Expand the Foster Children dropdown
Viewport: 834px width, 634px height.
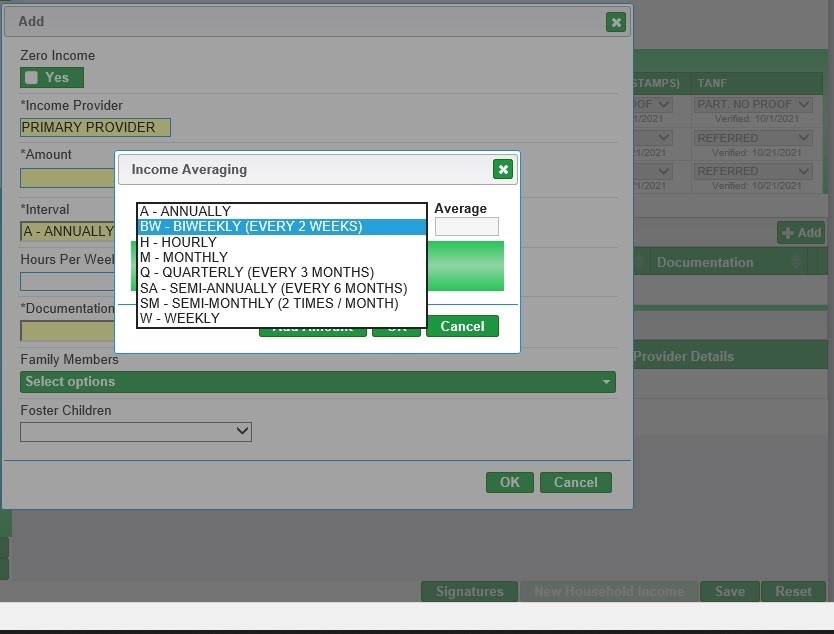[x=136, y=431]
